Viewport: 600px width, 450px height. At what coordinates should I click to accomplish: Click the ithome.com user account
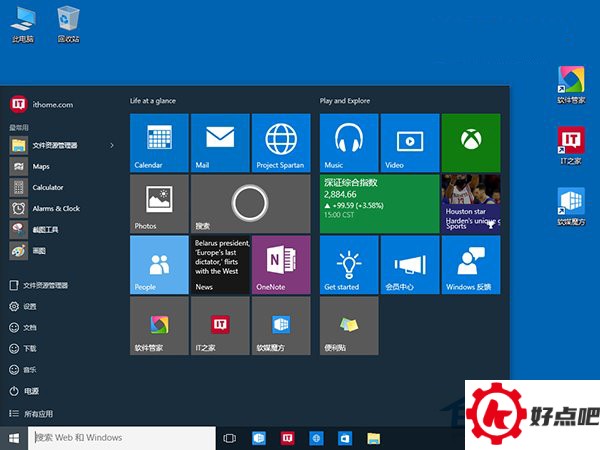pos(41,104)
